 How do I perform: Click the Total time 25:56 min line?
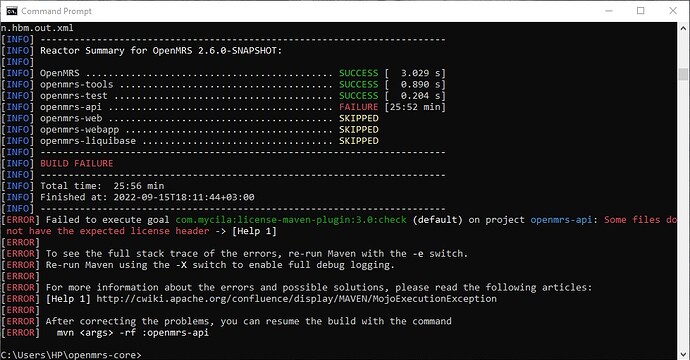(x=102, y=186)
